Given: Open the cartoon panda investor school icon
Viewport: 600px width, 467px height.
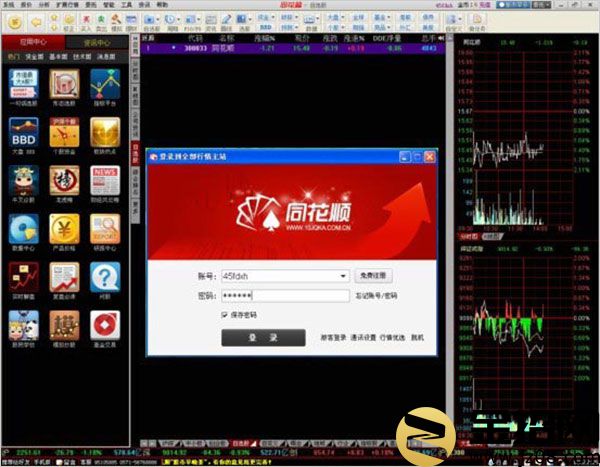Looking at the screenshot, I should pyautogui.click(x=24, y=325).
